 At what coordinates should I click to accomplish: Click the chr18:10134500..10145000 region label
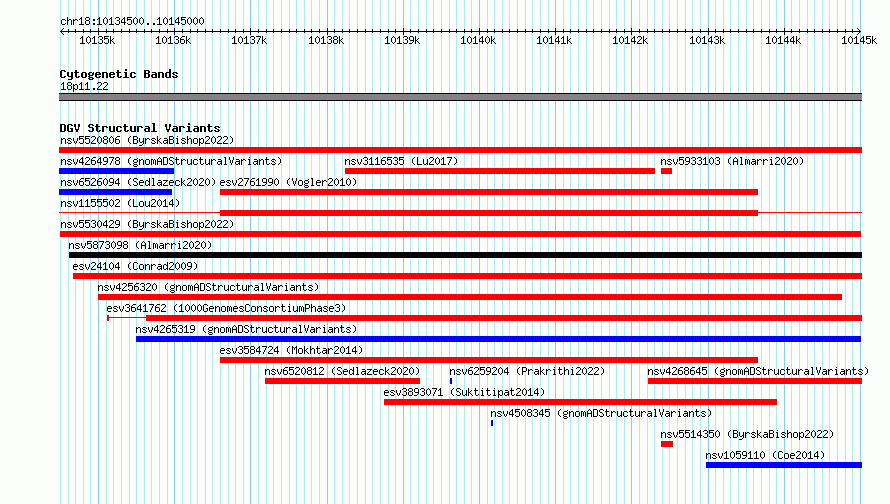pyautogui.click(x=132, y=21)
